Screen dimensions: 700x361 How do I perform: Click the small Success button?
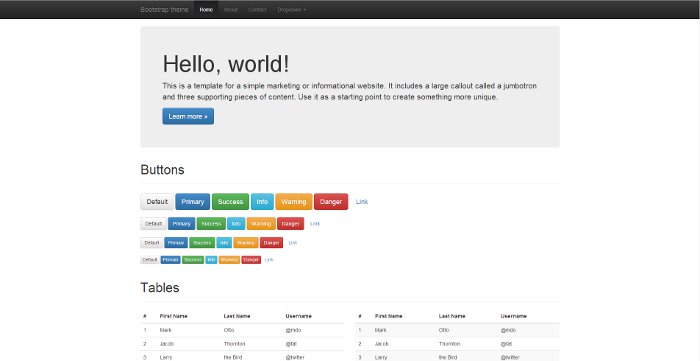tap(202, 243)
